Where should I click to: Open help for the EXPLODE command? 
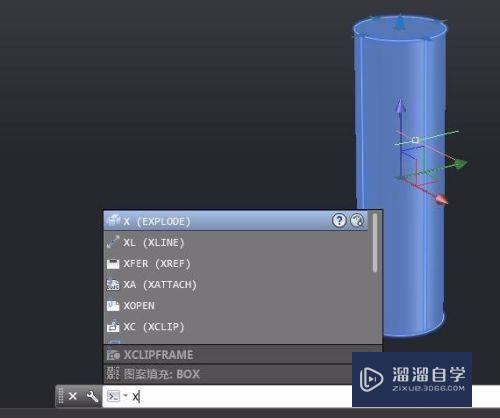point(339,221)
